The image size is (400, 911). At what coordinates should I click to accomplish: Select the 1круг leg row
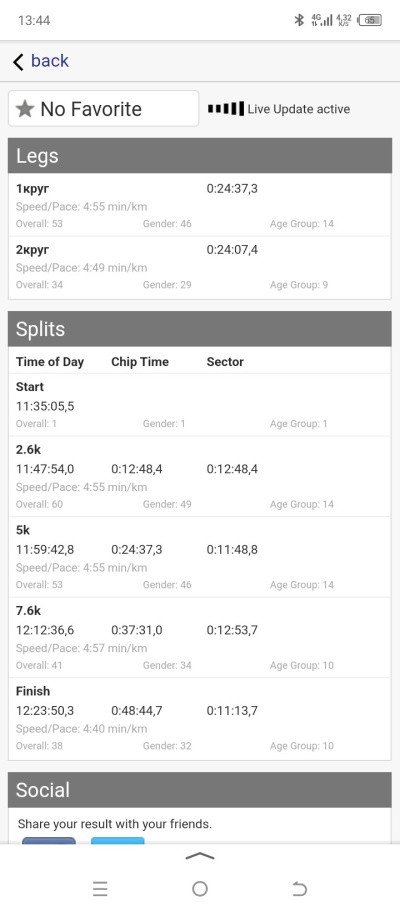click(x=200, y=205)
